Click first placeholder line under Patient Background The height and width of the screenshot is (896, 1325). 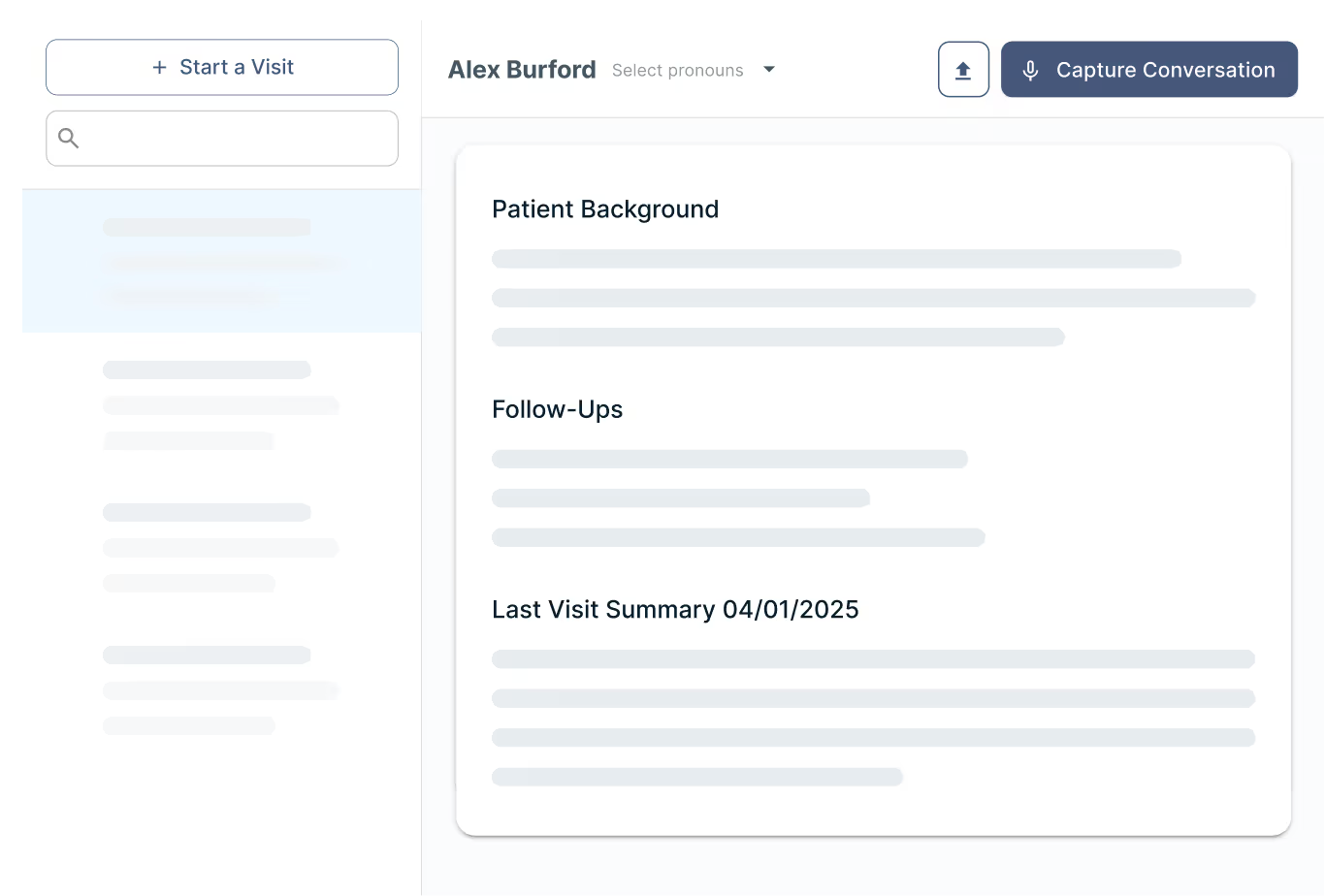(x=836, y=259)
